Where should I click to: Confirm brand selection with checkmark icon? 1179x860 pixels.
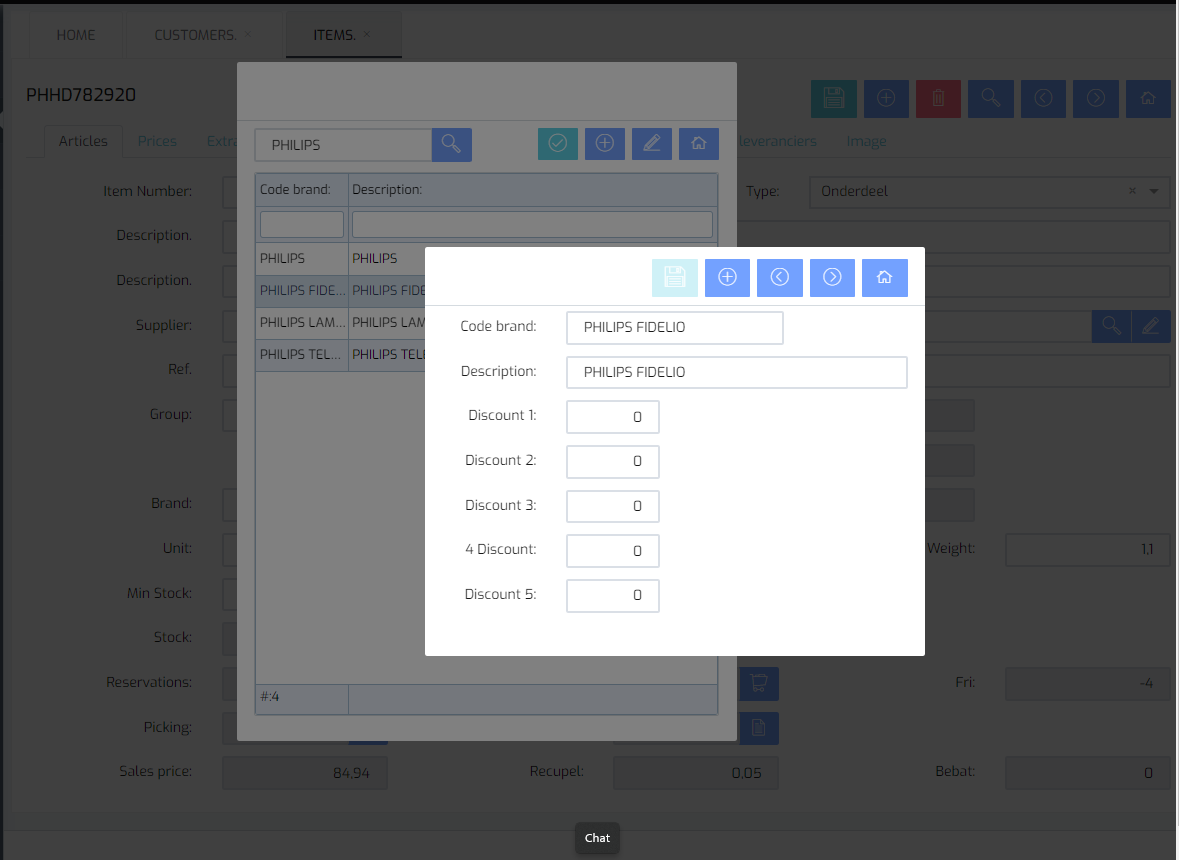point(558,144)
